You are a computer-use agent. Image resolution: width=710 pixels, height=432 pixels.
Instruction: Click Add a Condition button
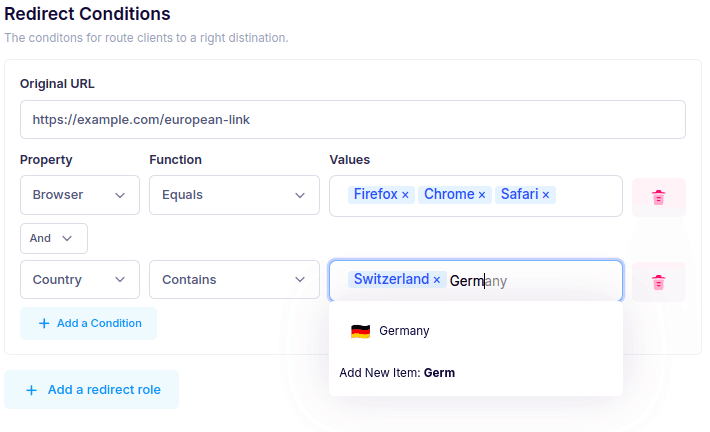(88, 323)
